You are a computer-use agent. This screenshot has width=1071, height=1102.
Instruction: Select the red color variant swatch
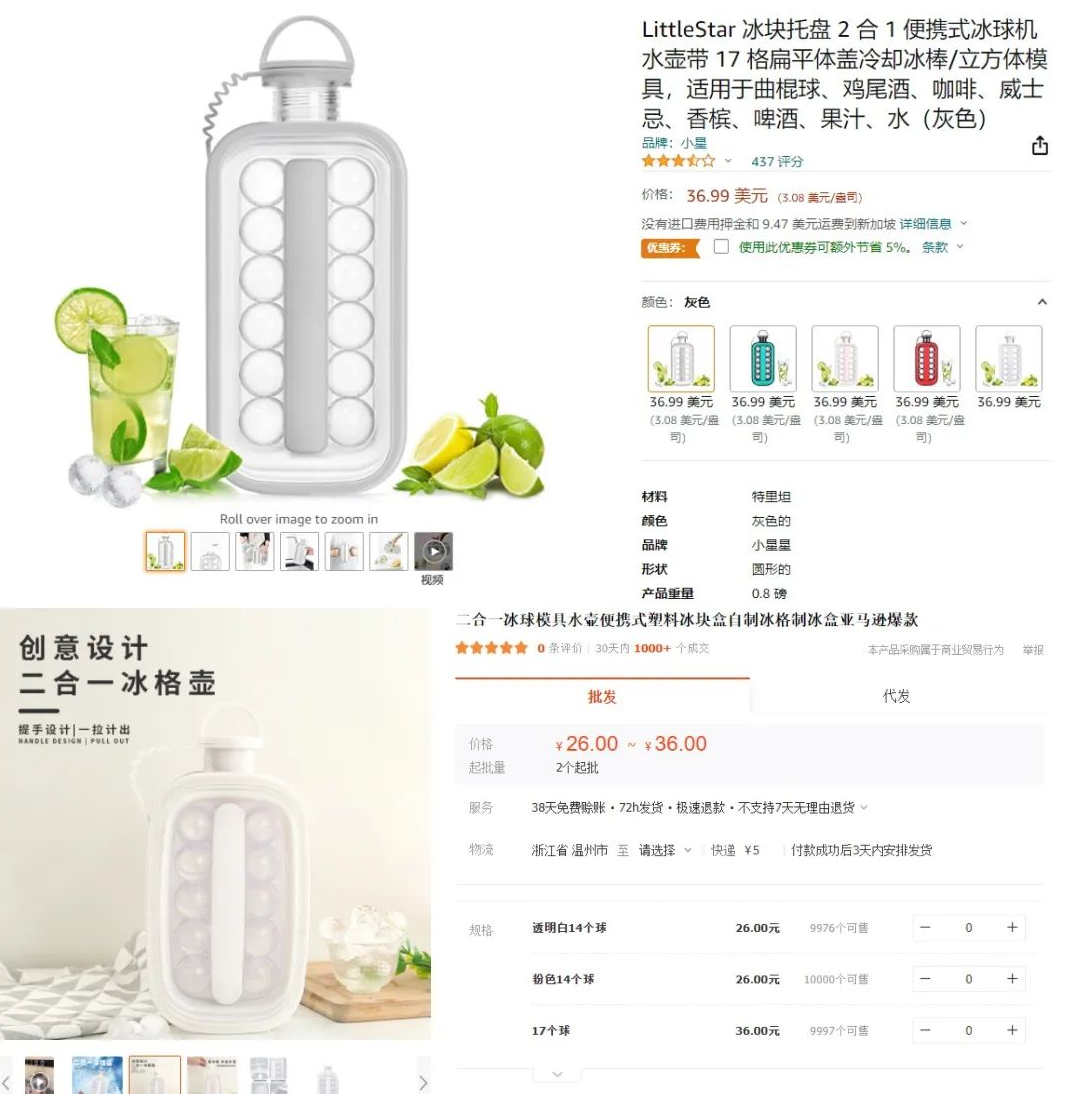[x=926, y=358]
